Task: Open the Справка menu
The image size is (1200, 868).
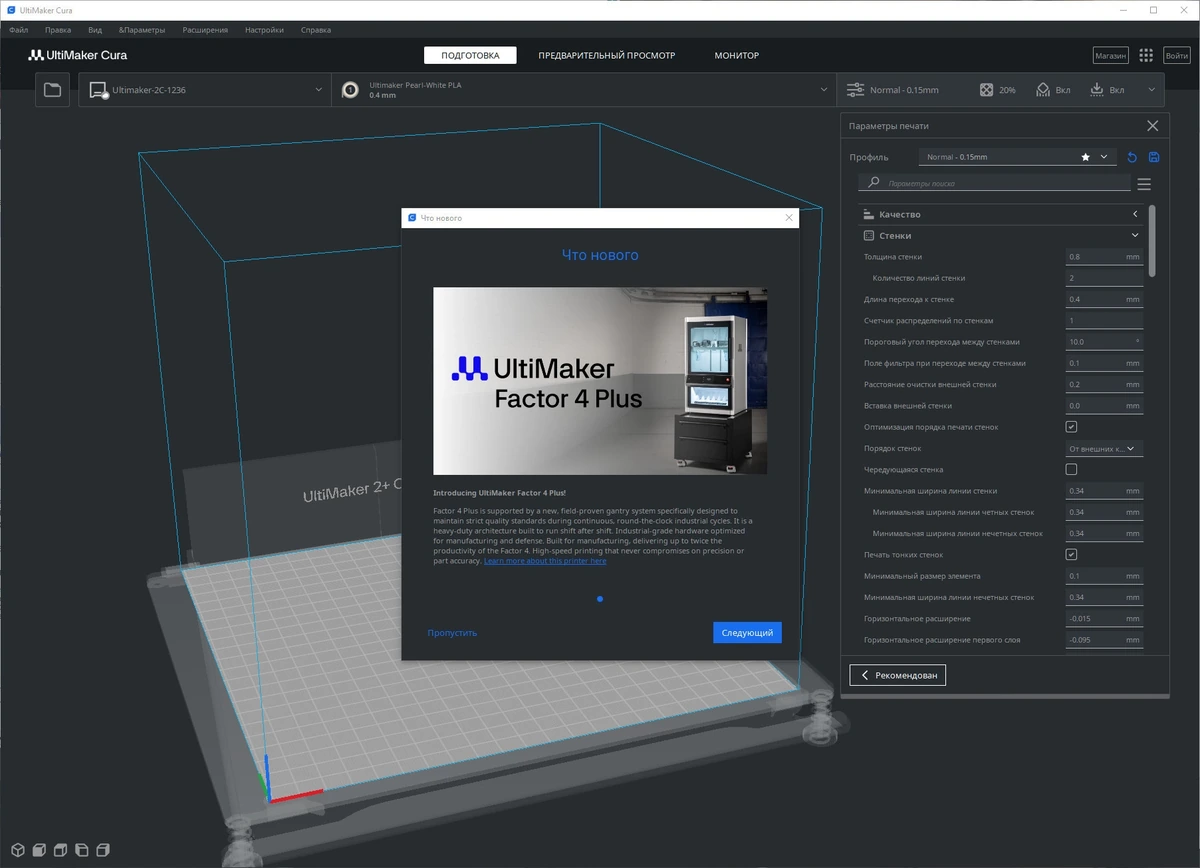Action: (x=315, y=30)
